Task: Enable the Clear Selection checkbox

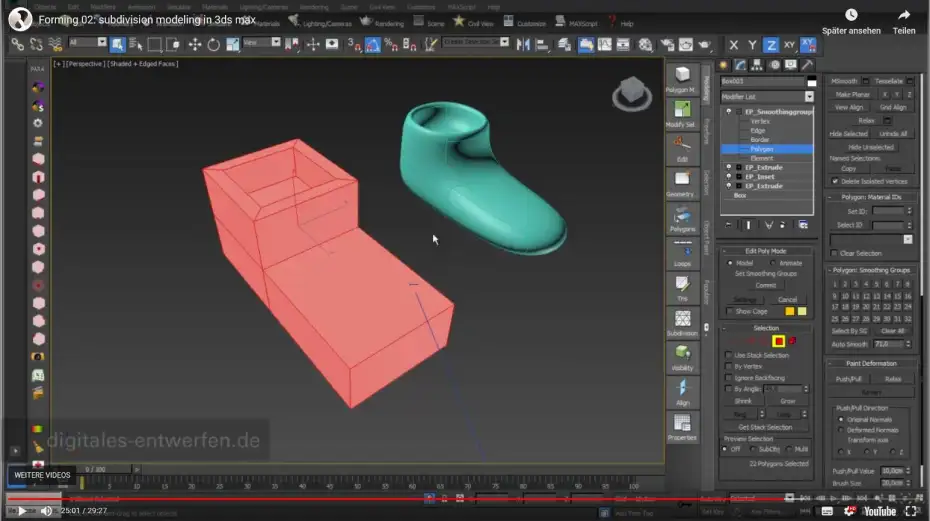Action: pos(835,253)
